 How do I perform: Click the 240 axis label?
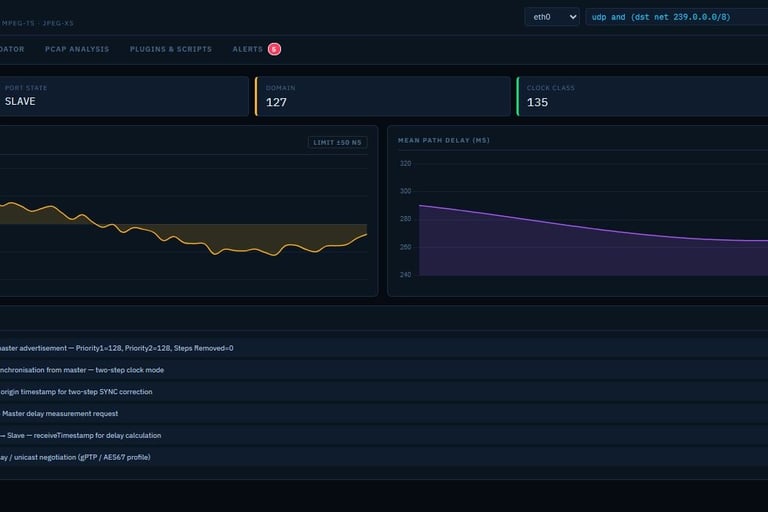tap(406, 275)
